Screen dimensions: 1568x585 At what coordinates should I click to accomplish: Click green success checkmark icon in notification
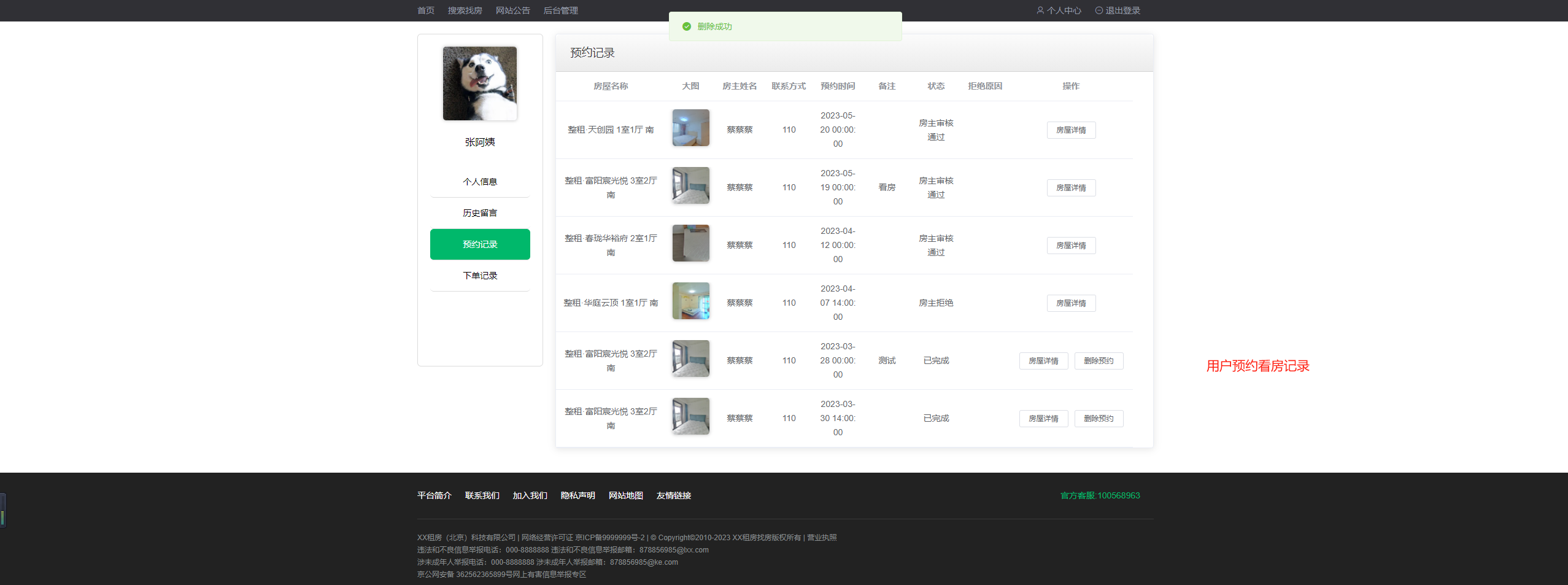pos(687,26)
